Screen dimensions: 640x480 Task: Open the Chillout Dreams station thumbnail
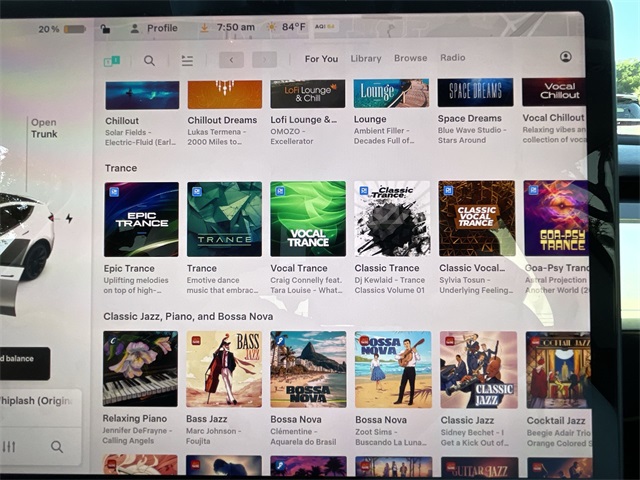point(225,94)
